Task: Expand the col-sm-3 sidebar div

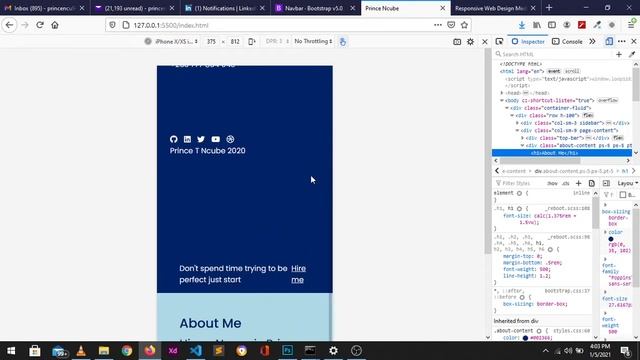Action: [x=517, y=123]
